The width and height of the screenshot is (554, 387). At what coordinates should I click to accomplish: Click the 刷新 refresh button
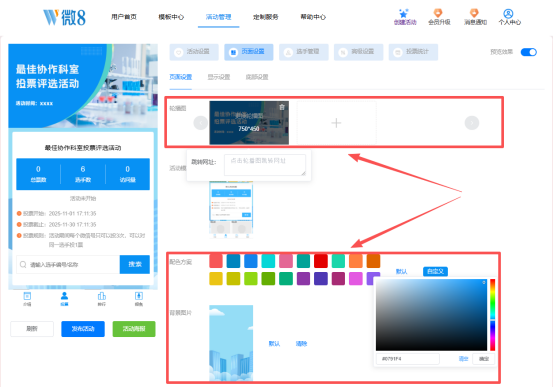[x=32, y=329]
